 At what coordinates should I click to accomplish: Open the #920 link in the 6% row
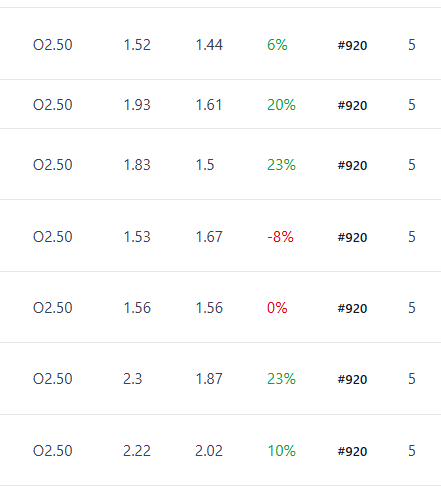tap(352, 45)
